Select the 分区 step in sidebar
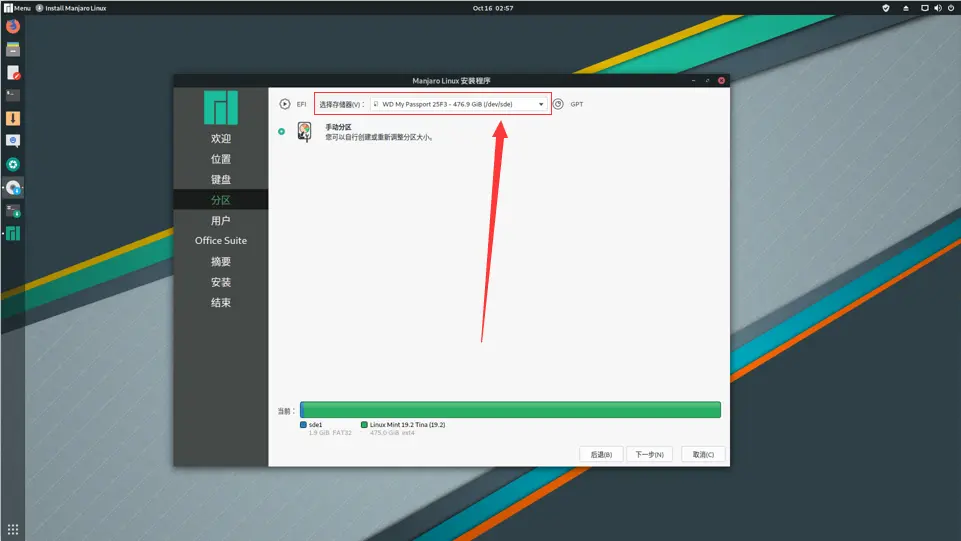961x541 pixels. click(221, 200)
